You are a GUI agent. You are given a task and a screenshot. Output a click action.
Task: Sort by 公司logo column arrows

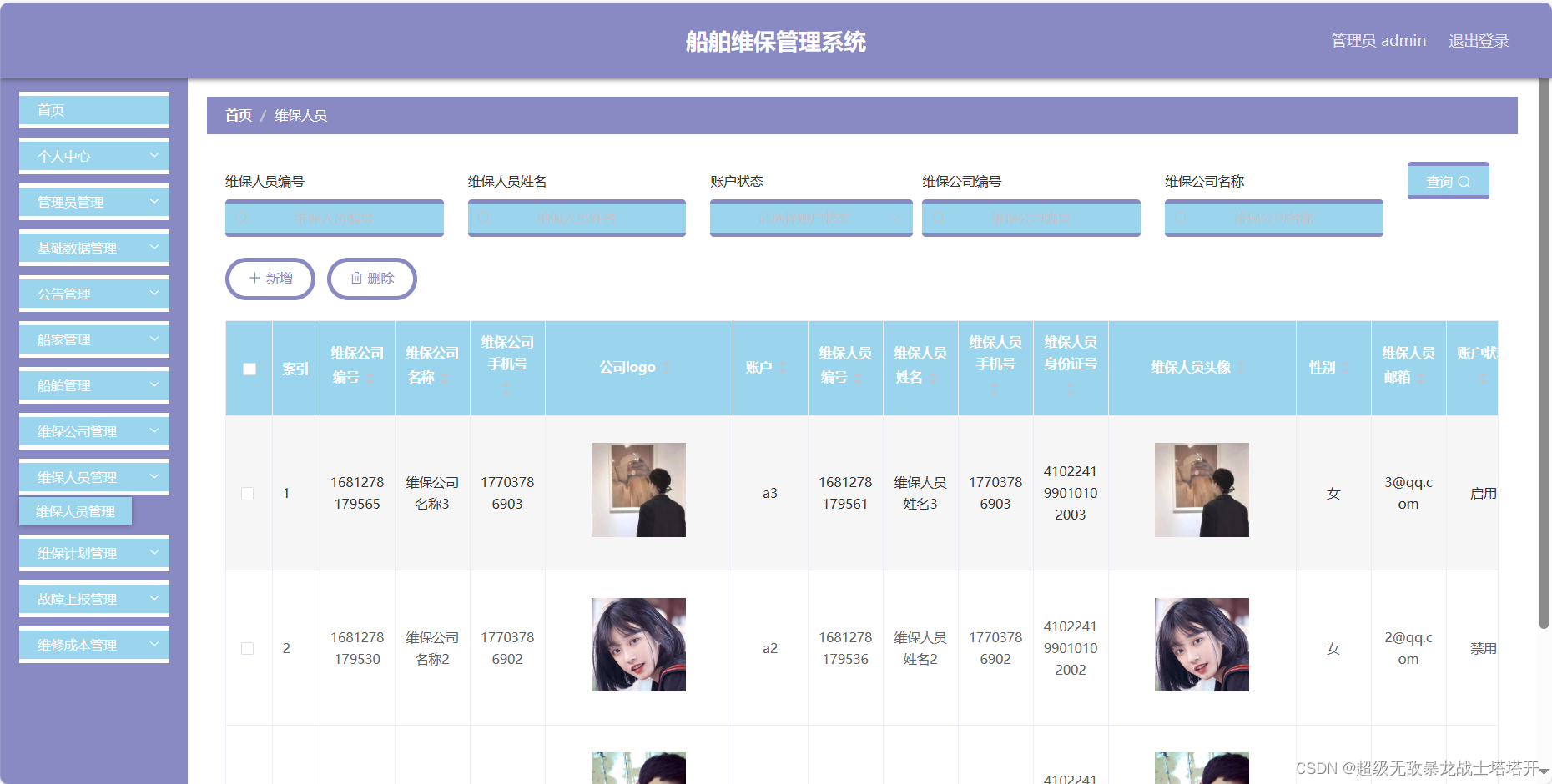coord(667,368)
